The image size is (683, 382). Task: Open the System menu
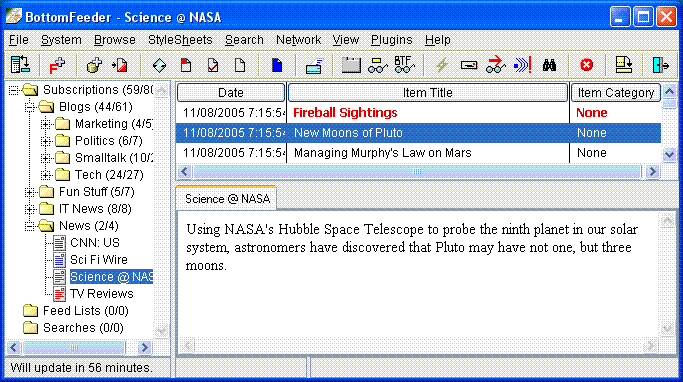coord(61,40)
